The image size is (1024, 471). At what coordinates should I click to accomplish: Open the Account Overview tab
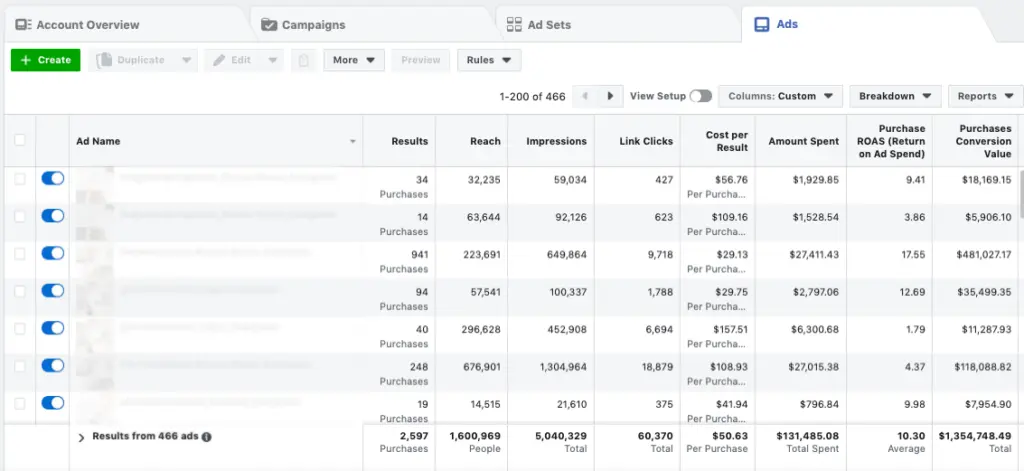[78, 24]
